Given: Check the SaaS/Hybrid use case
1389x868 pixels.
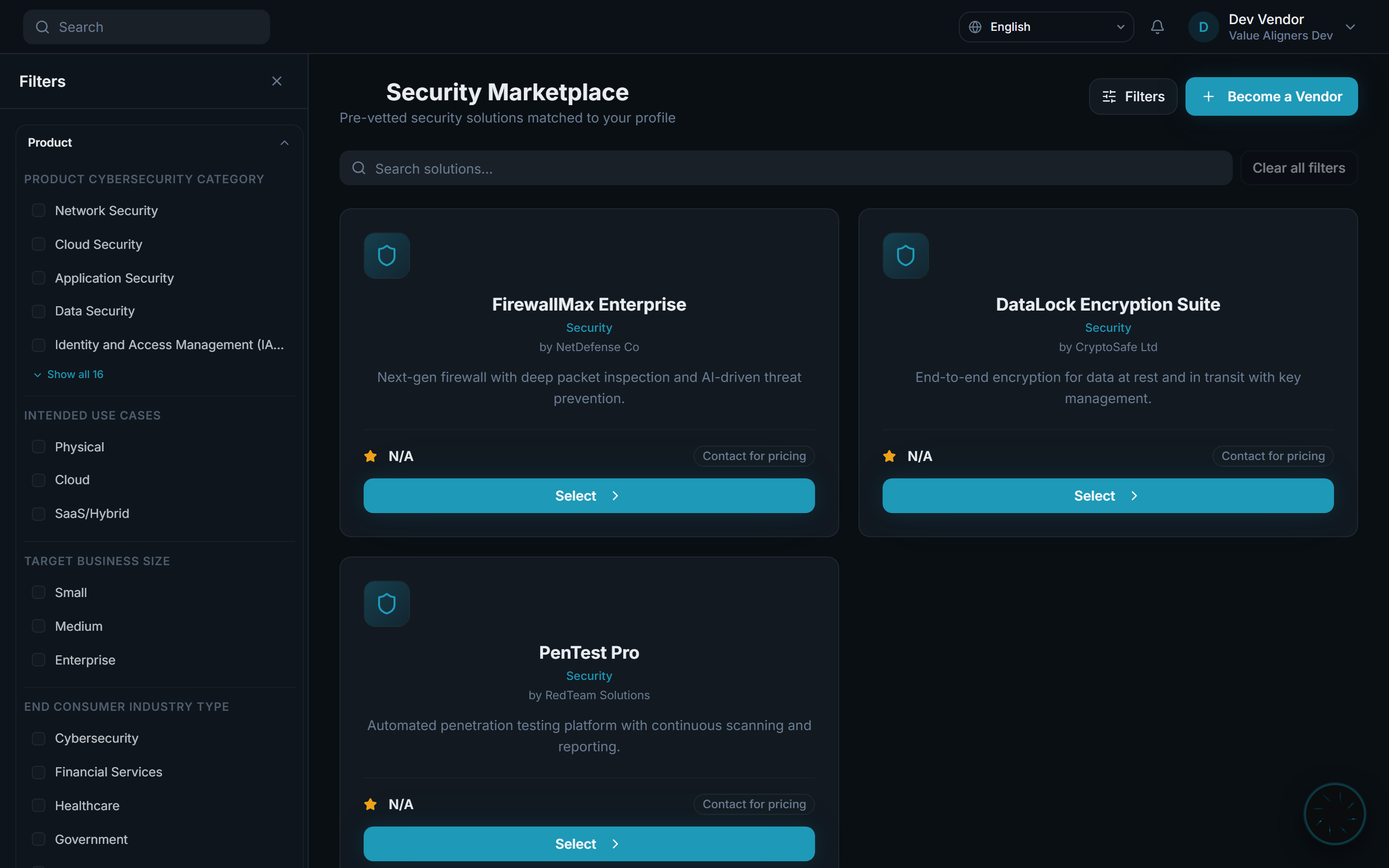Looking at the screenshot, I should (x=39, y=514).
